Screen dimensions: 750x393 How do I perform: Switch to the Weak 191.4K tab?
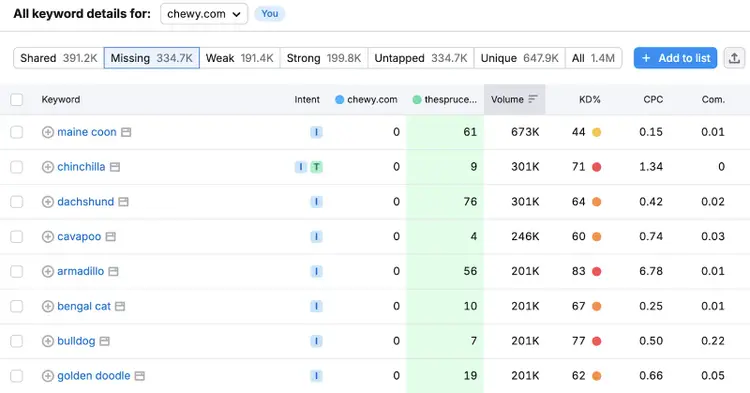click(240, 58)
